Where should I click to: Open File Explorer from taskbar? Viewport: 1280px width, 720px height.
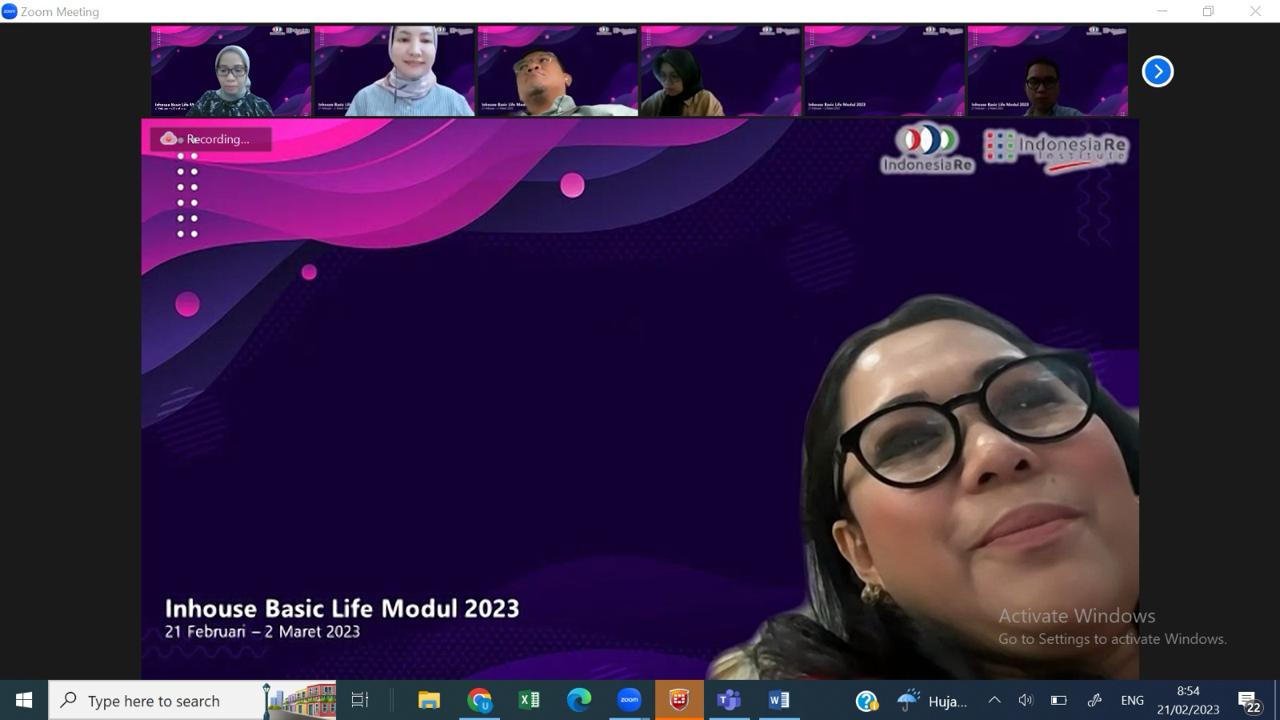[429, 700]
